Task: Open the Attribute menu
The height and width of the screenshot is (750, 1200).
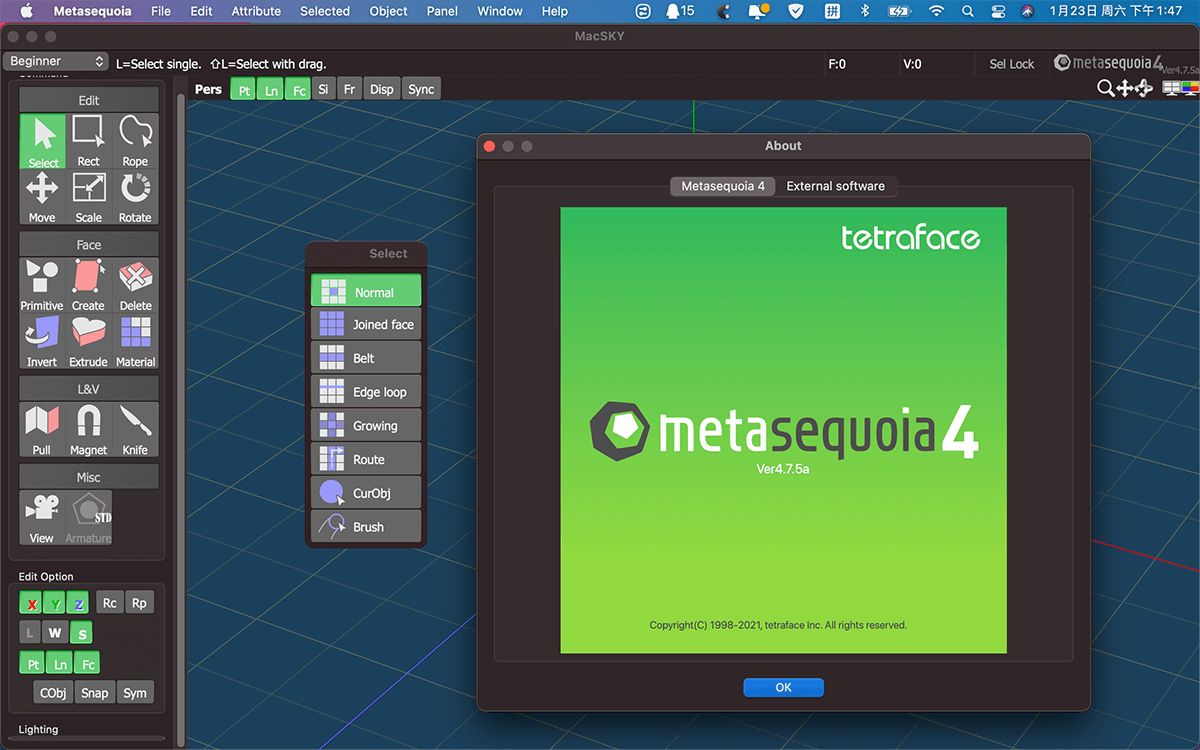Action: click(256, 11)
